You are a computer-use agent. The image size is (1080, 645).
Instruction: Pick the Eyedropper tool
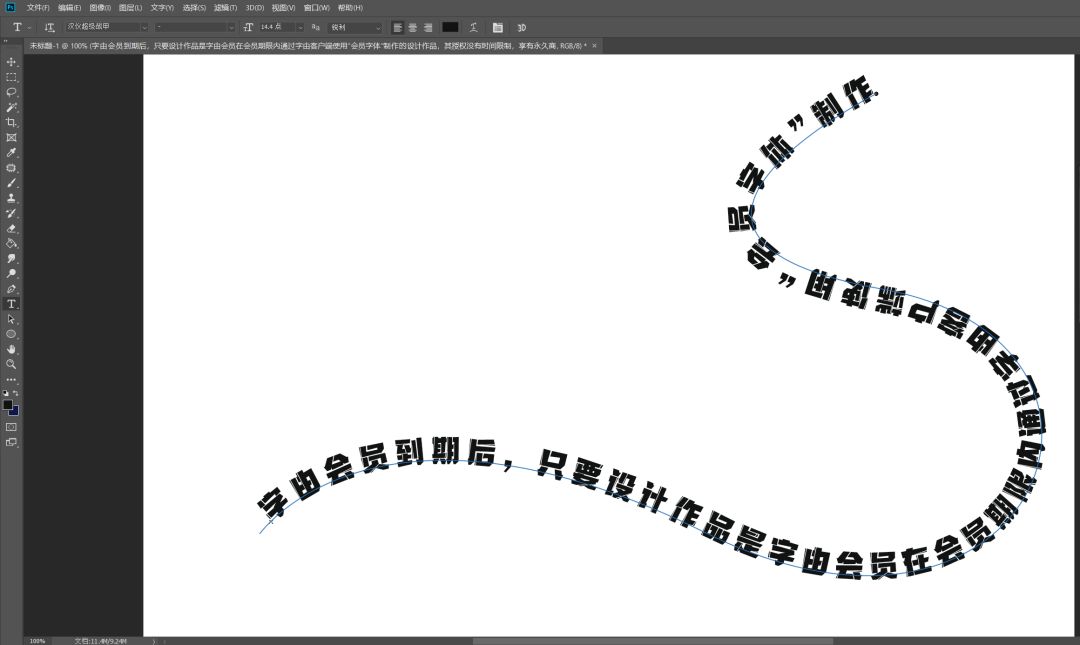(x=12, y=153)
